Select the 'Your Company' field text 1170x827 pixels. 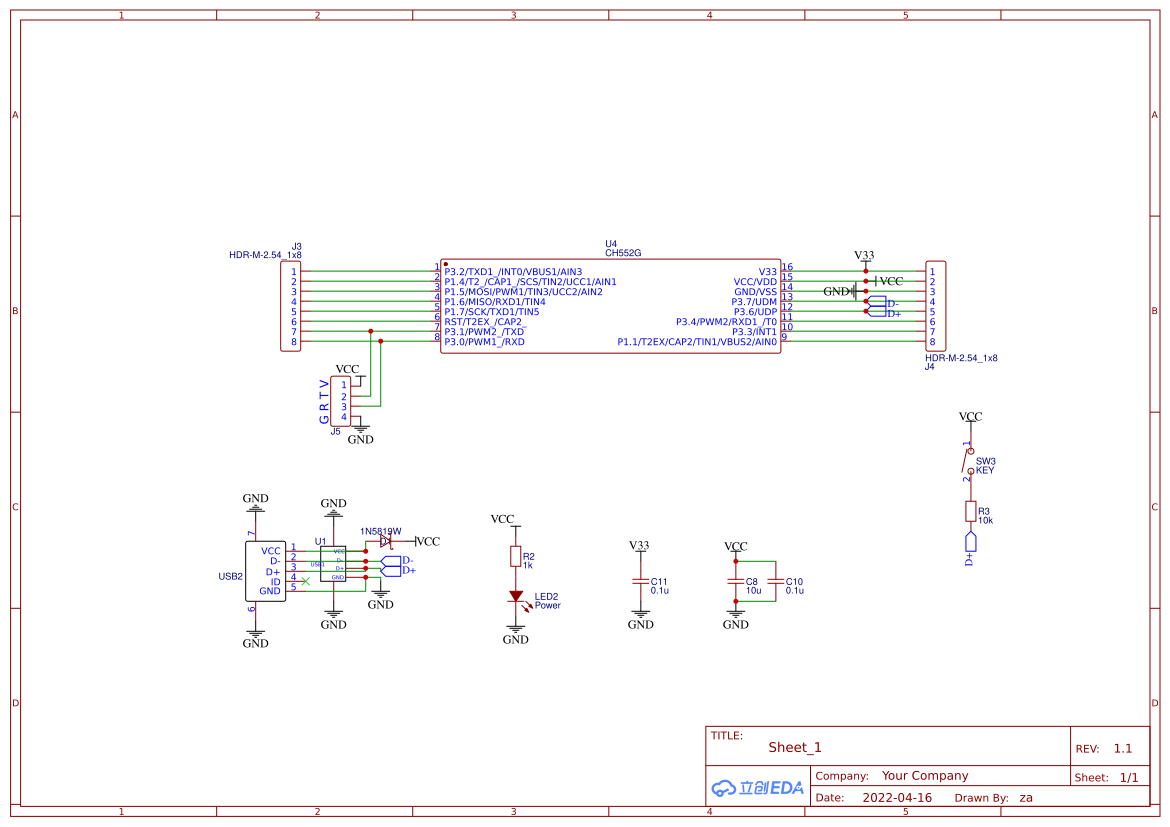(x=925, y=776)
